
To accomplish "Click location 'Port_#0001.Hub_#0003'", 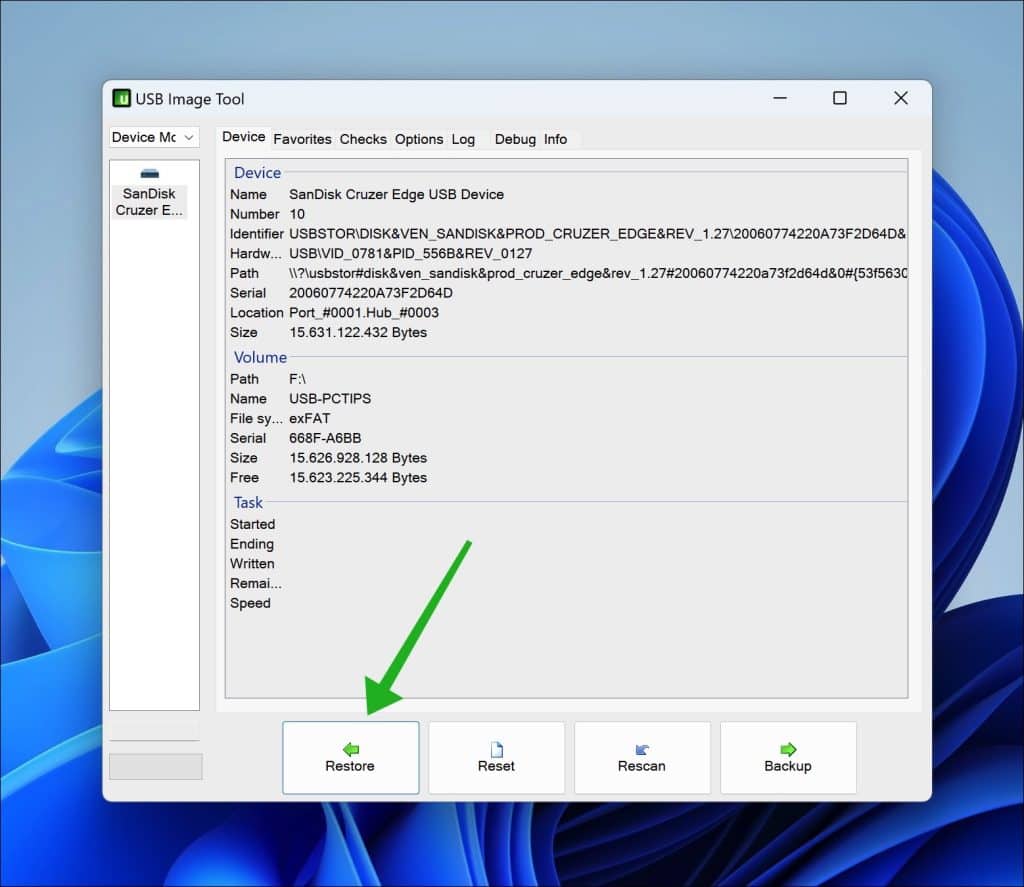I will pyautogui.click(x=364, y=312).
